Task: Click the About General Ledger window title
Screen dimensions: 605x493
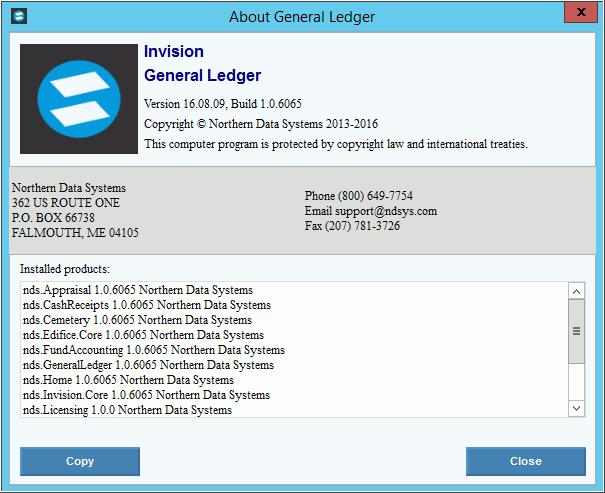Action: tap(302, 17)
